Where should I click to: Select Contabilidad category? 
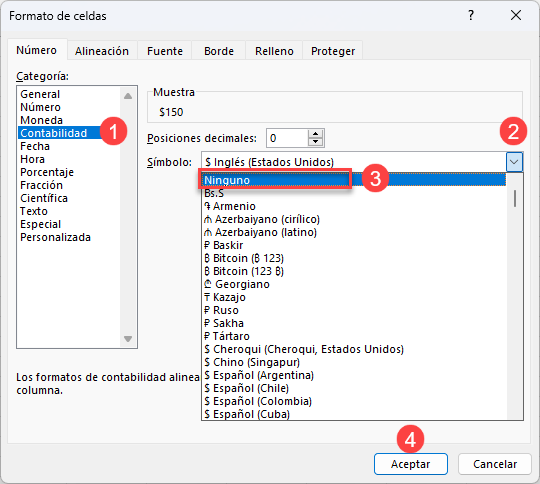click(x=69, y=133)
